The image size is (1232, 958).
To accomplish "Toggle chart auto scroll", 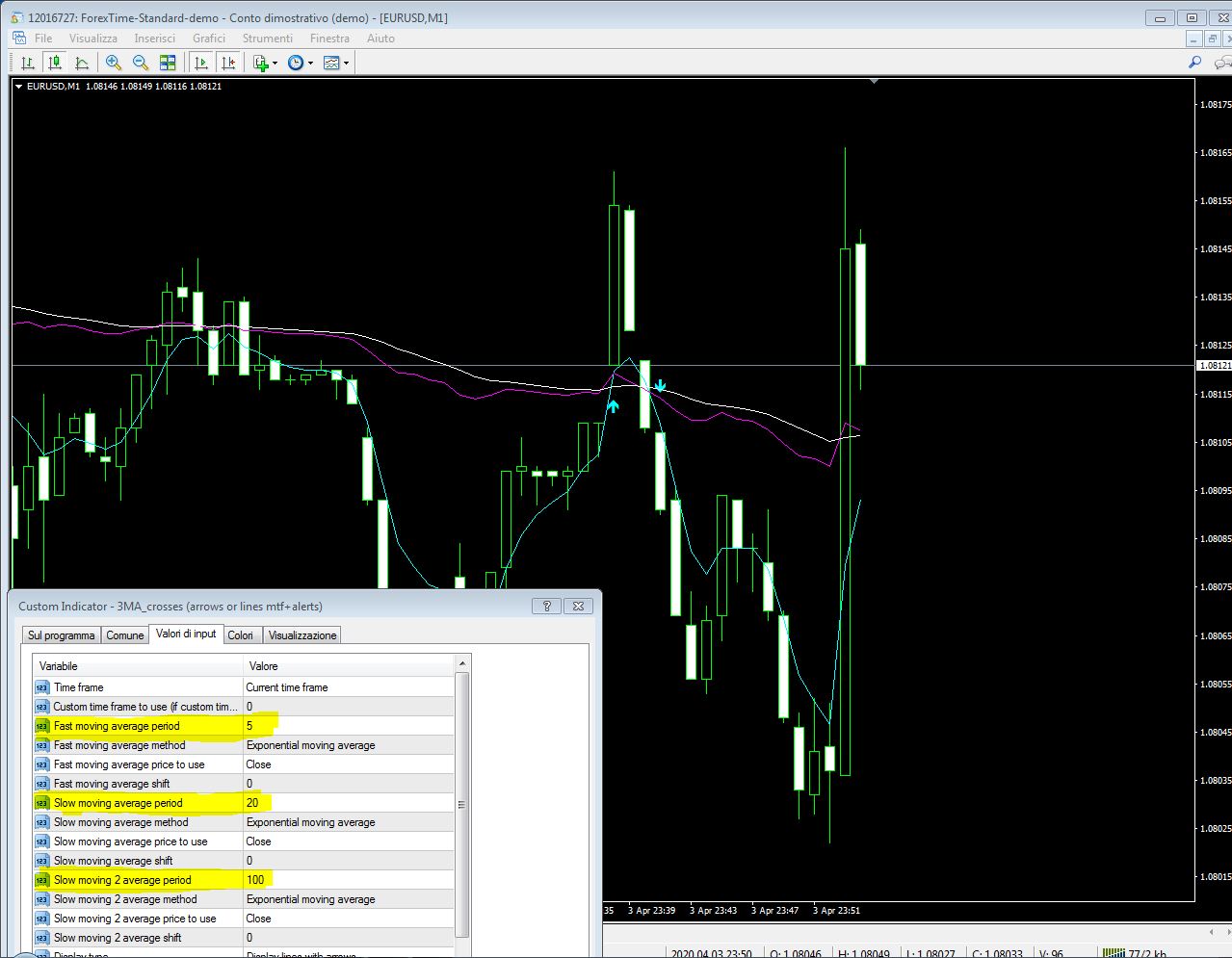I will (x=201, y=63).
